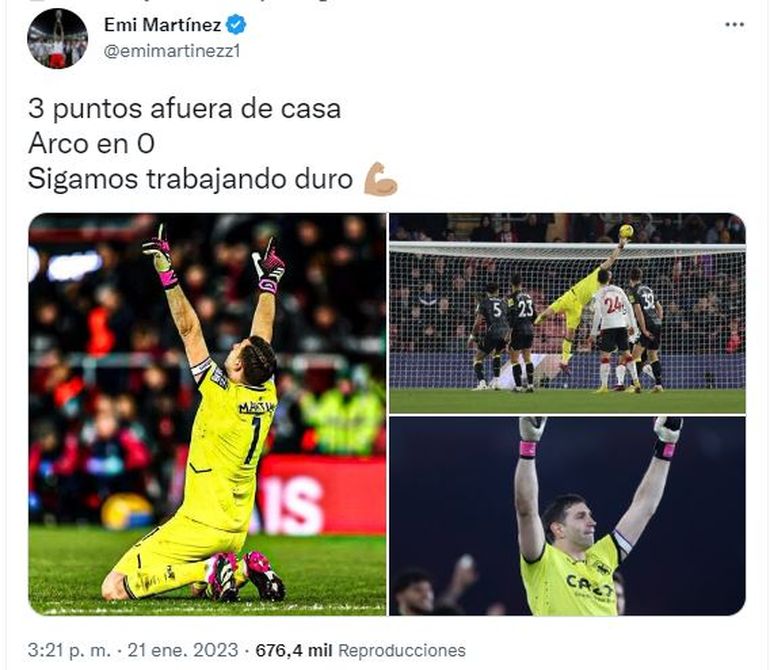Click the 21 ene. 2023 date
770x670 pixels.
pyautogui.click(x=183, y=650)
